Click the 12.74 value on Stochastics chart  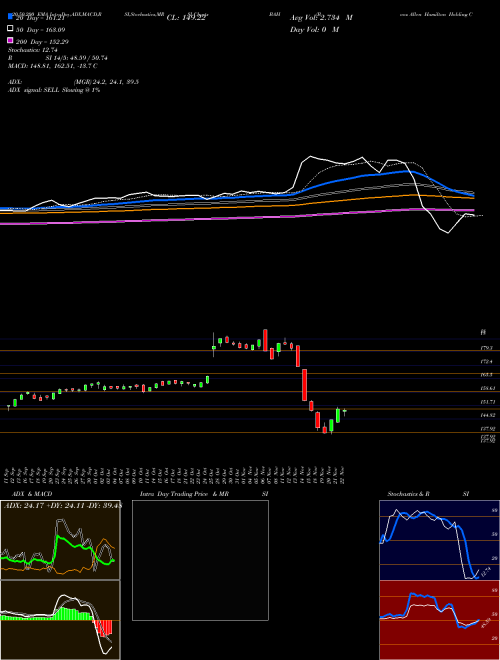point(487,572)
